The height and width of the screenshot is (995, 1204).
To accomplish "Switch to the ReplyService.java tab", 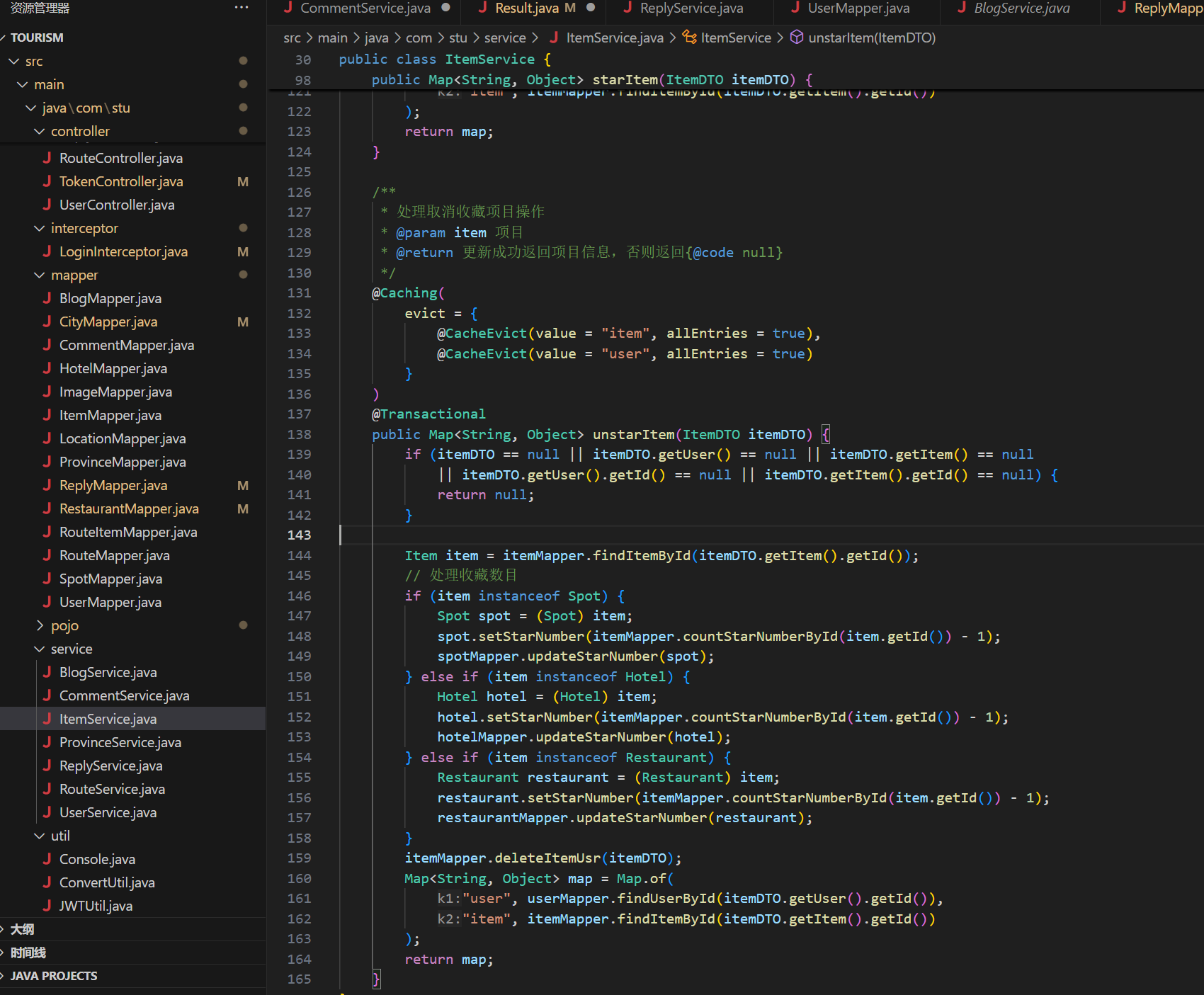I will (x=691, y=8).
